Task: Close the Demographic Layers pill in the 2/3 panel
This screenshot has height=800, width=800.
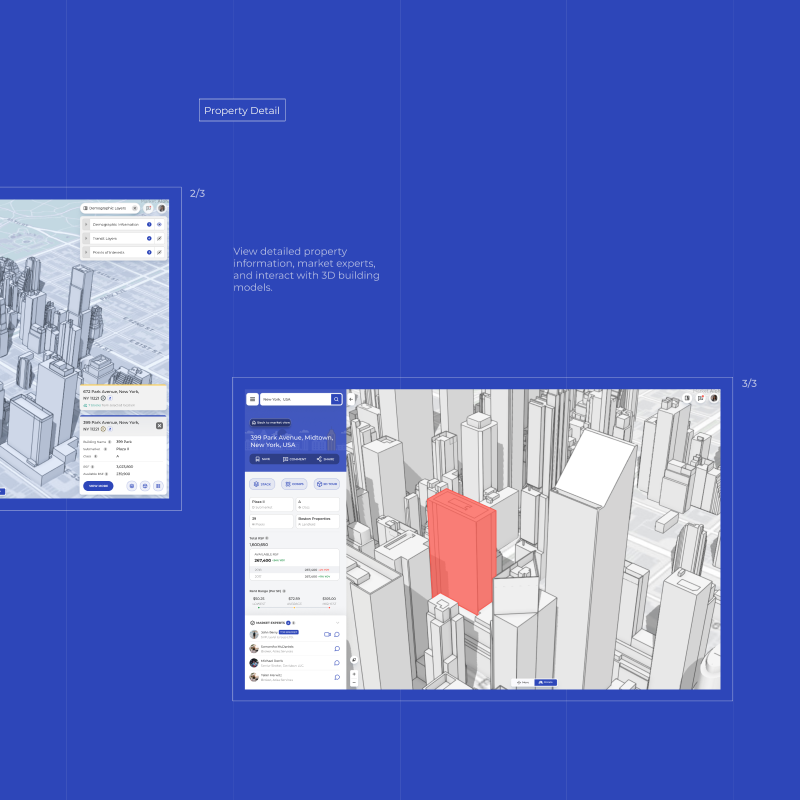Action: point(135,208)
